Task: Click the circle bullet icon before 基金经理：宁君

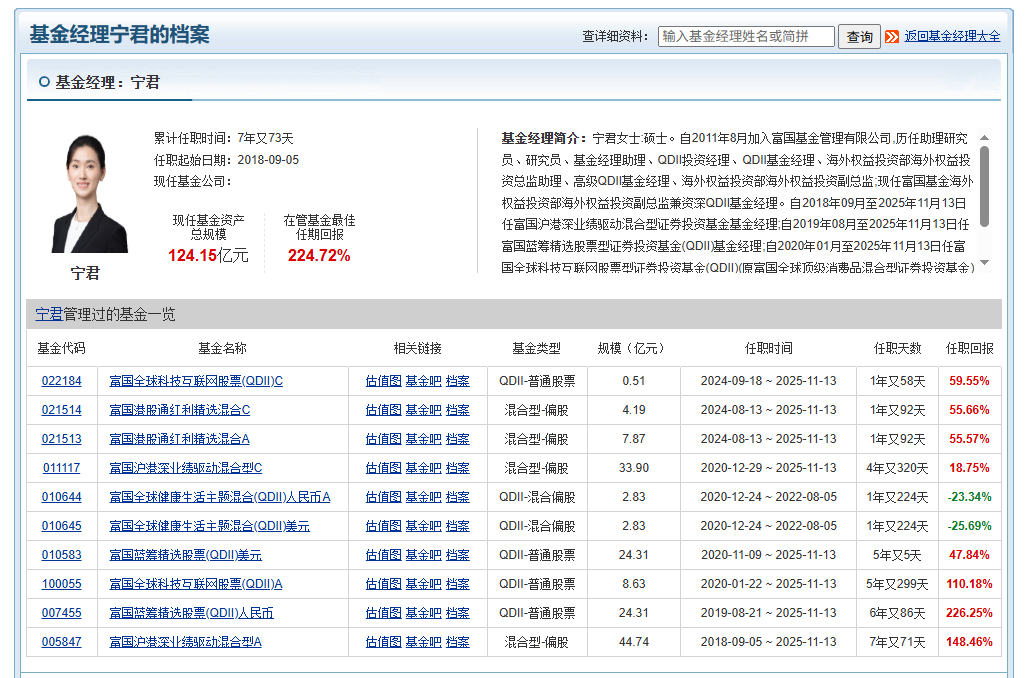Action: coord(44,82)
